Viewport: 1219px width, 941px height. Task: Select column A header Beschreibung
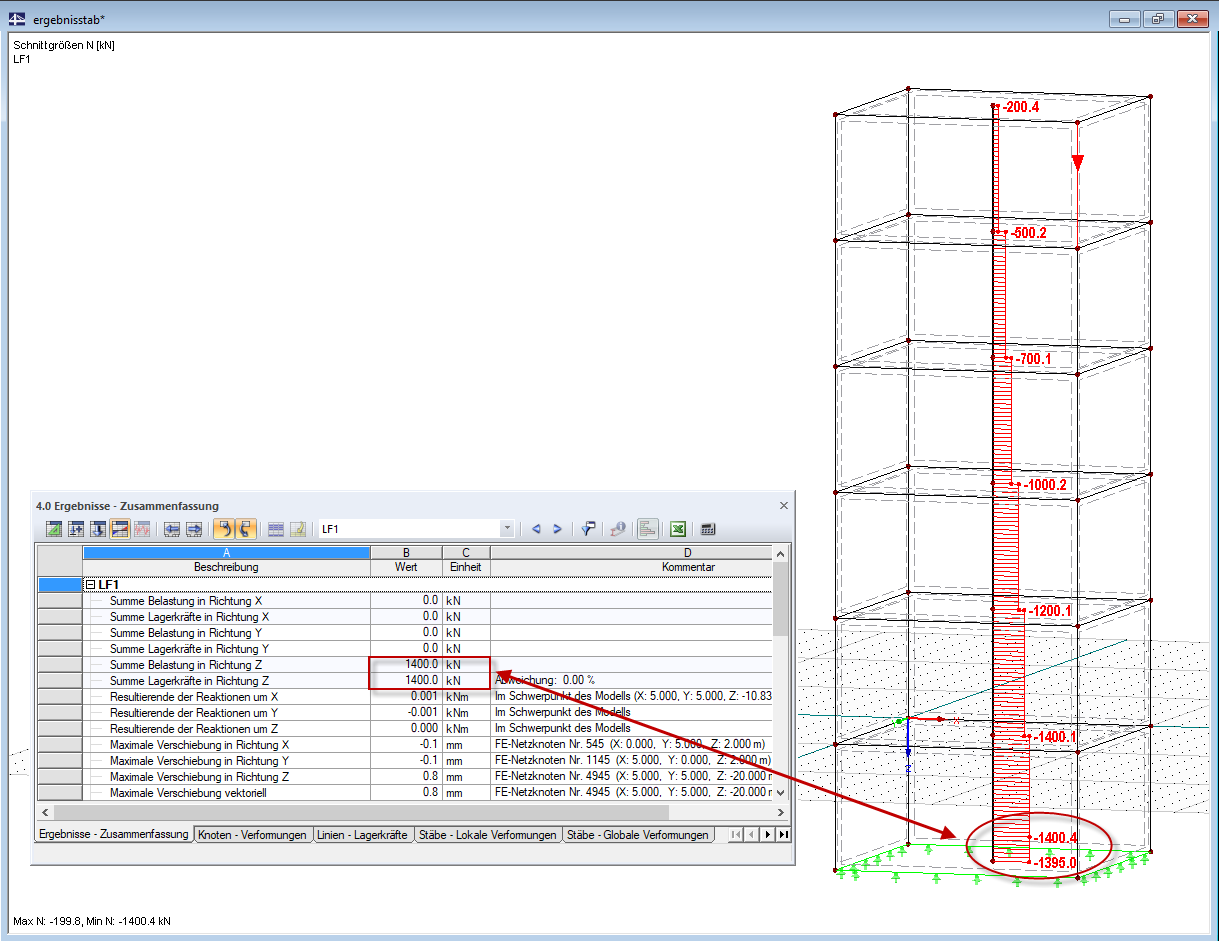[x=226, y=567]
